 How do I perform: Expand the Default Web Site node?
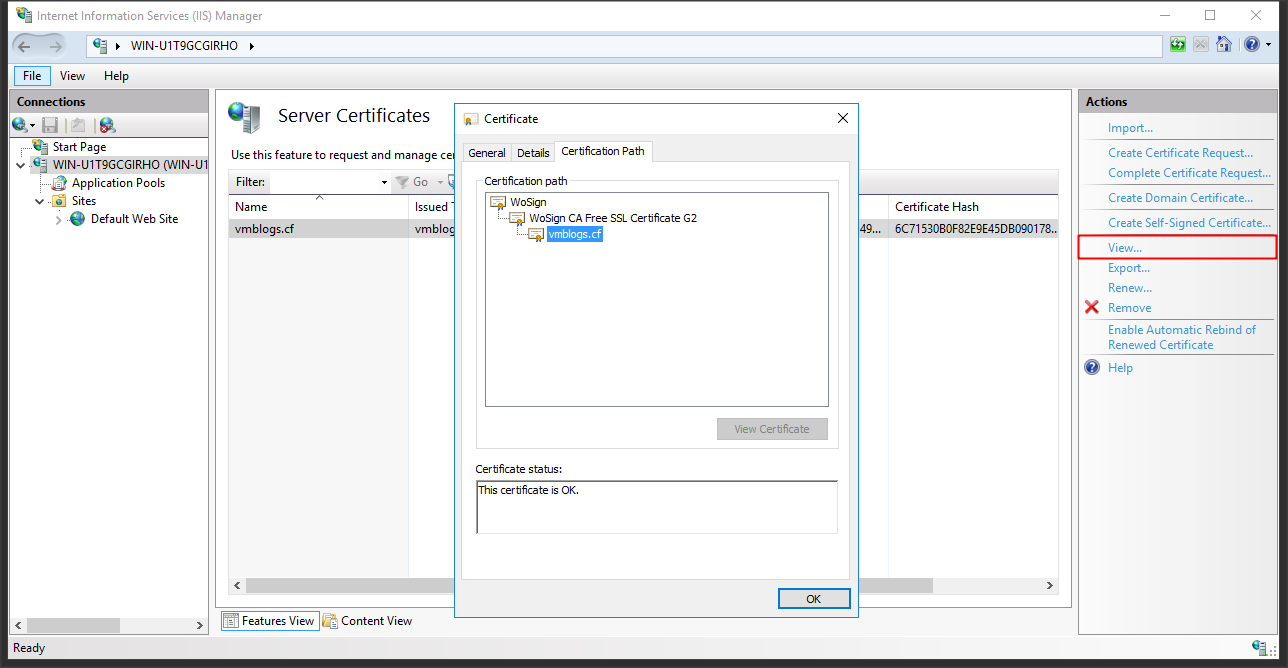[x=59, y=219]
